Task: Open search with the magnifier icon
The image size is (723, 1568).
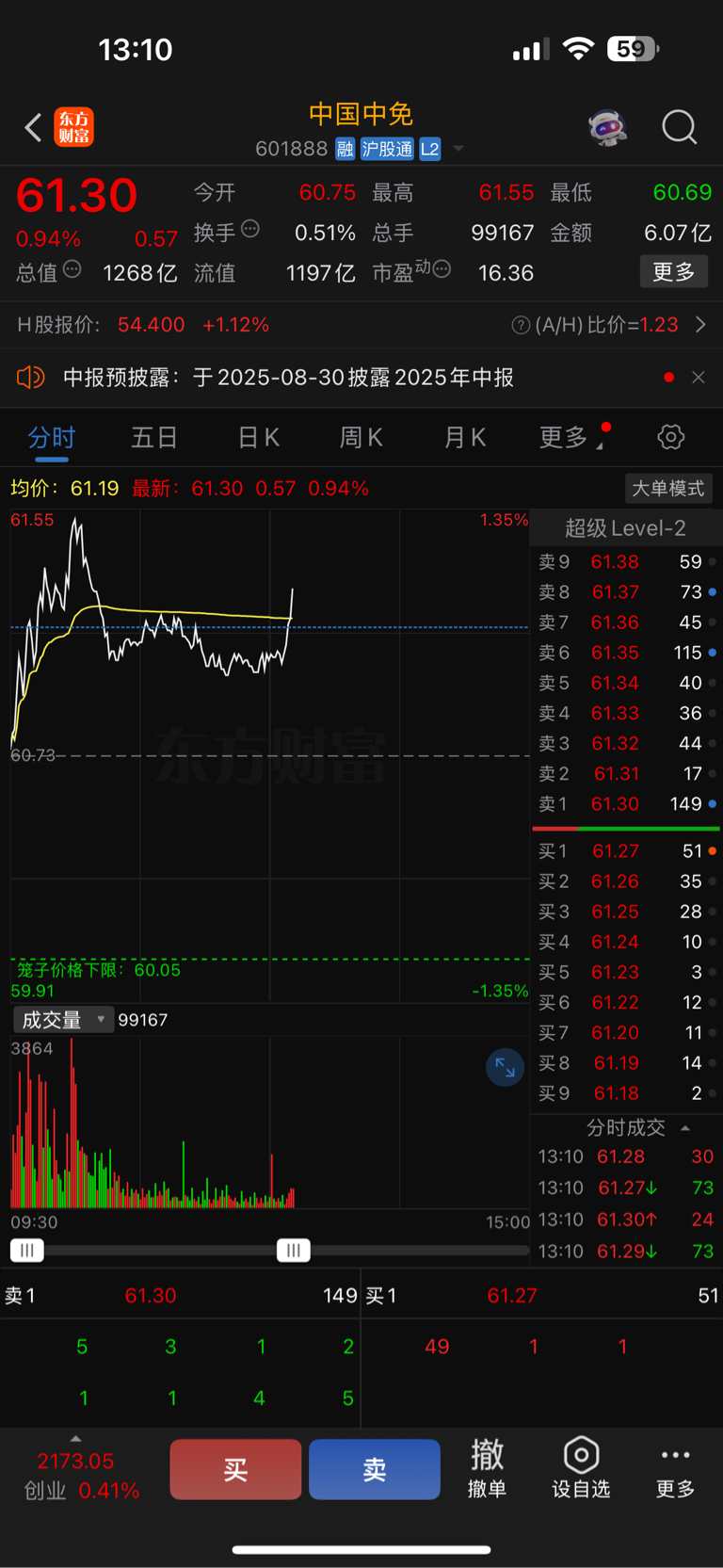Action: coord(679,127)
